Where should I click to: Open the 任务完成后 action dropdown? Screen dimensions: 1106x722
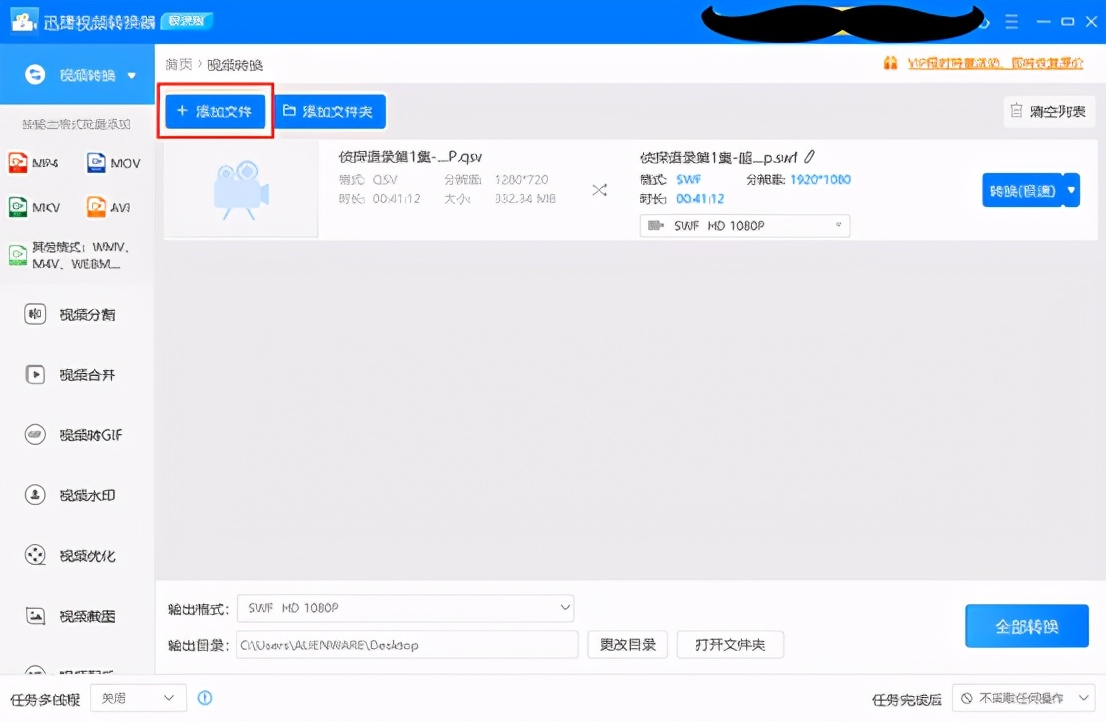[1023, 698]
